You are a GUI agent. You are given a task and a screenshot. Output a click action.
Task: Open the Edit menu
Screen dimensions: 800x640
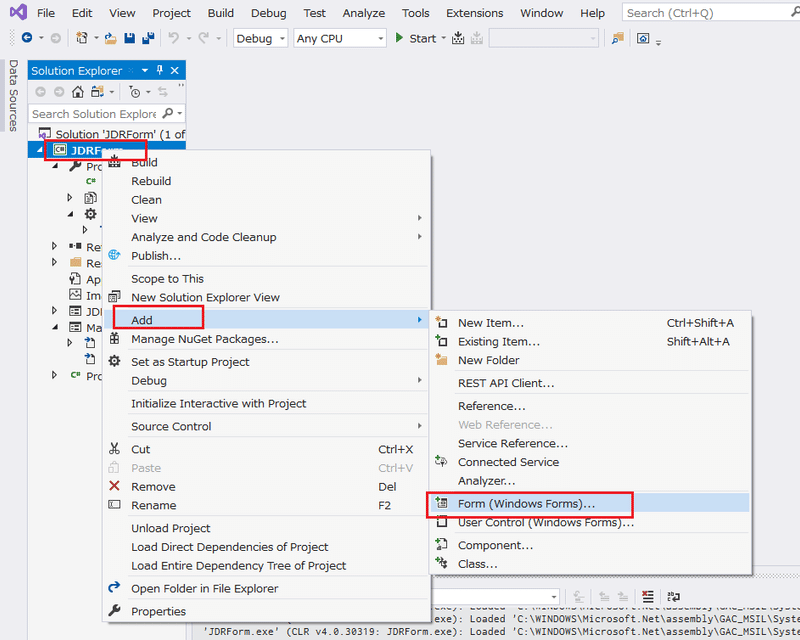point(82,13)
